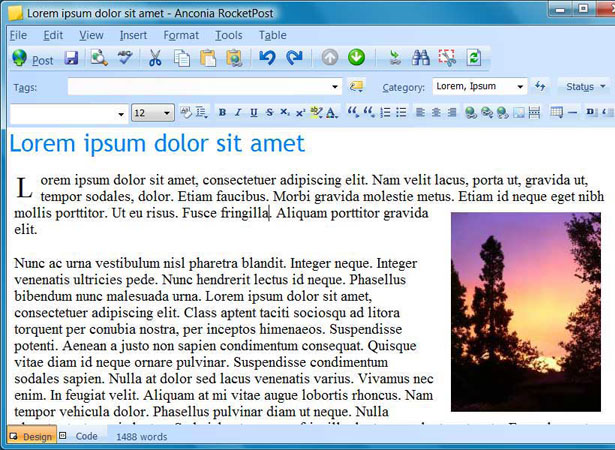The height and width of the screenshot is (450, 615).
Task: Toggle Bold formatting
Action: 222,113
